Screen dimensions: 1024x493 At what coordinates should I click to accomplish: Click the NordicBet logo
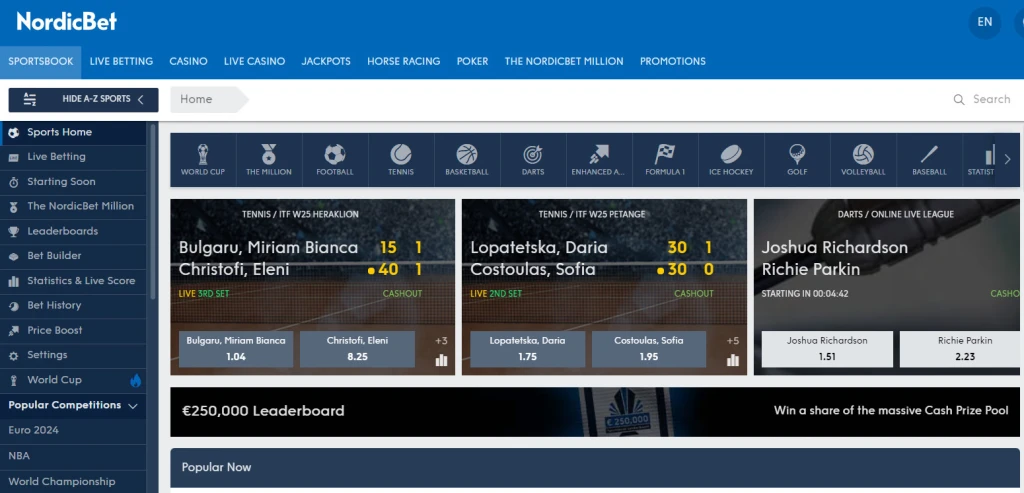pyautogui.click(x=67, y=21)
